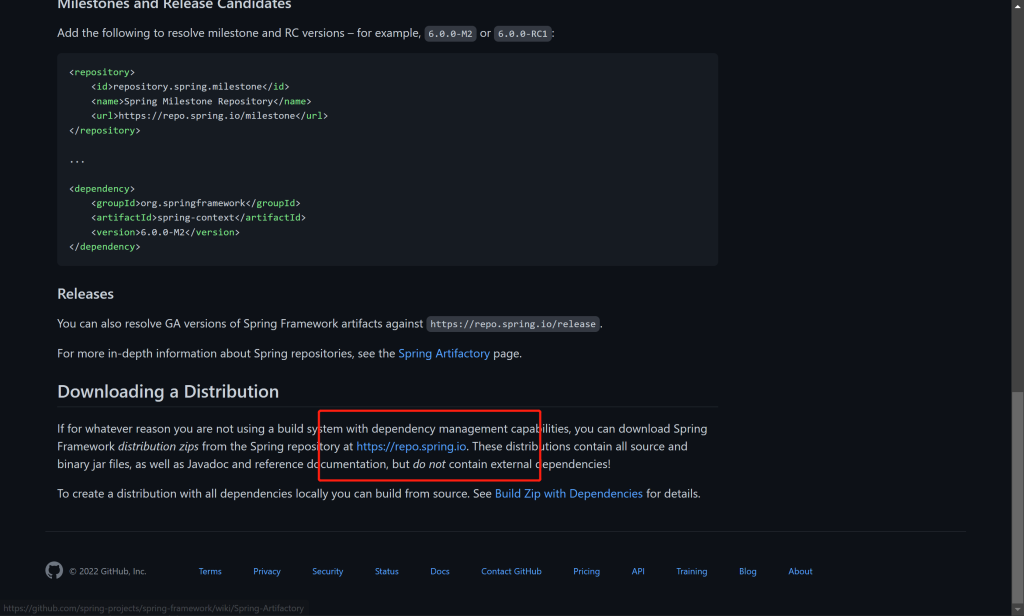Image resolution: width=1024 pixels, height=616 pixels.
Task: Open Build Zip with Dependencies link
Action: (568, 494)
